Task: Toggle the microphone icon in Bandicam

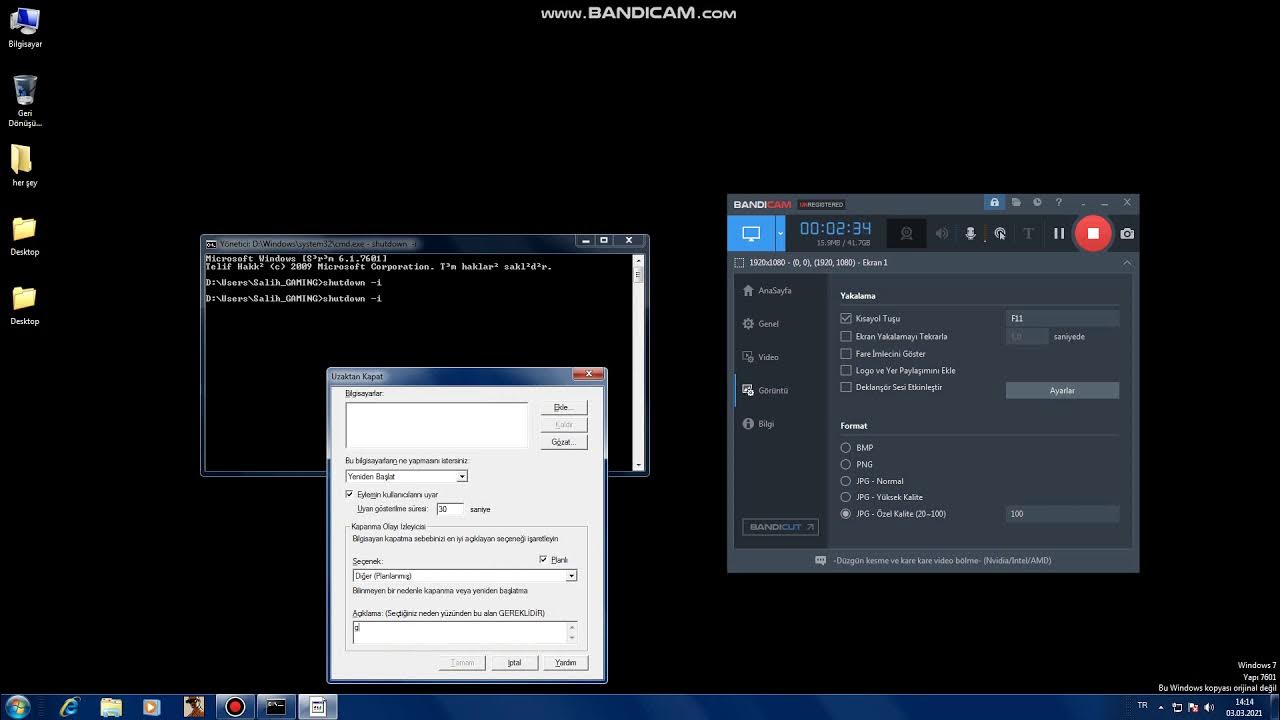Action: [x=970, y=233]
